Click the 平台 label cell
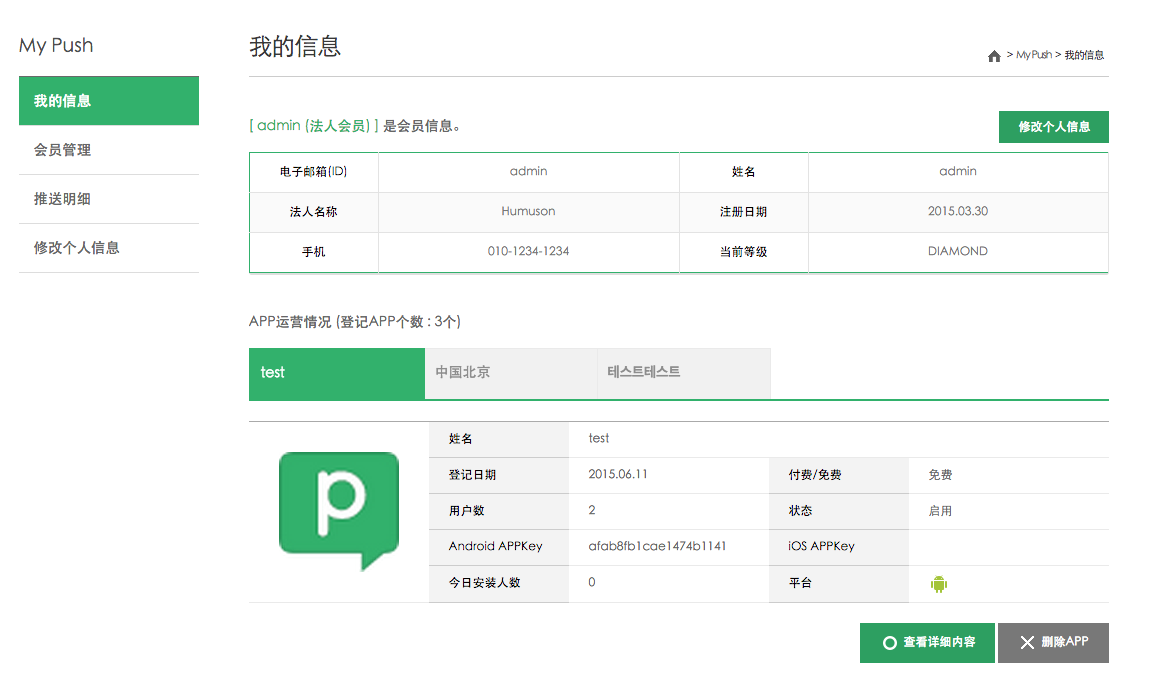This screenshot has height=688, width=1154. click(839, 584)
